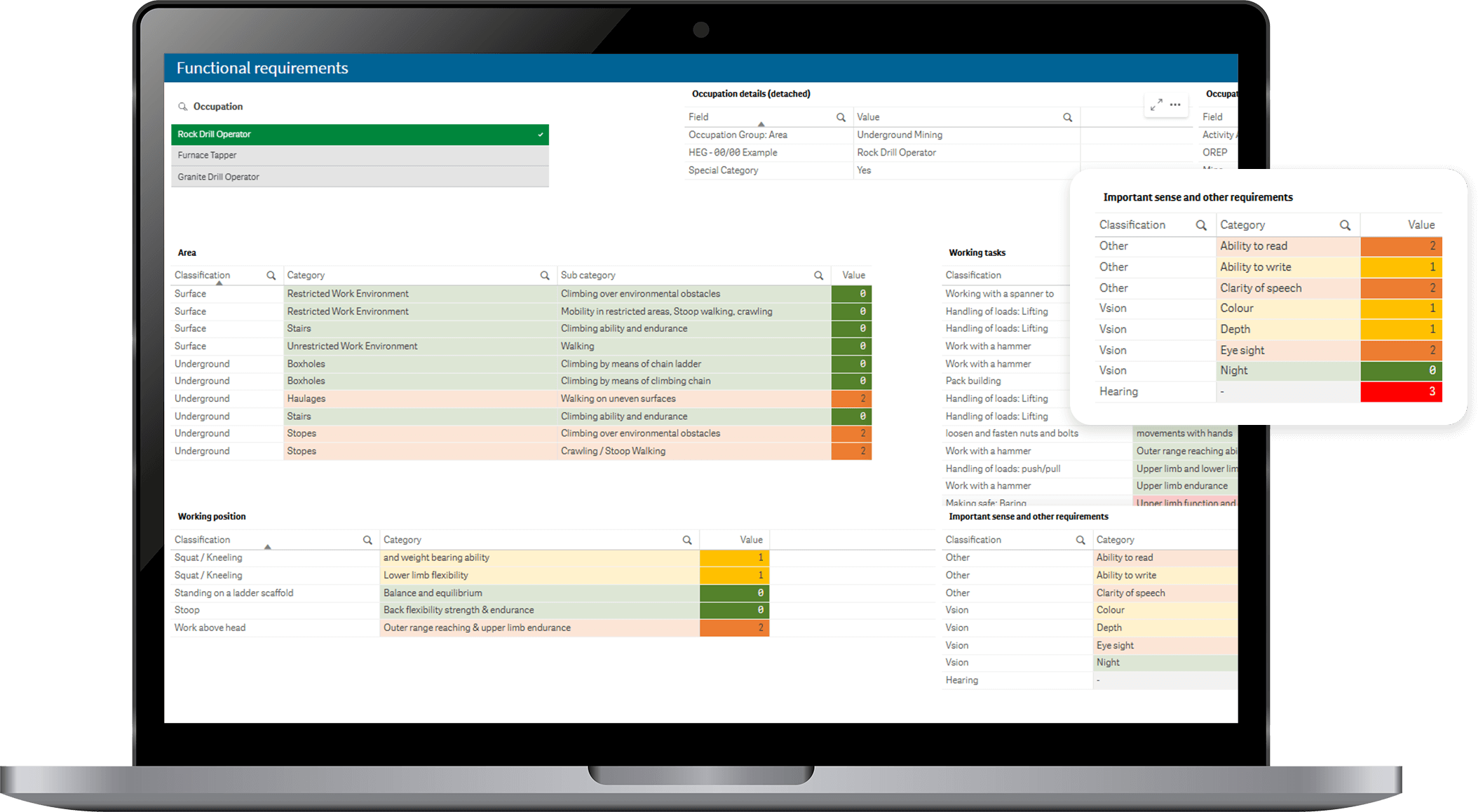Open the three-dots menu on Occupation details

tap(1175, 104)
